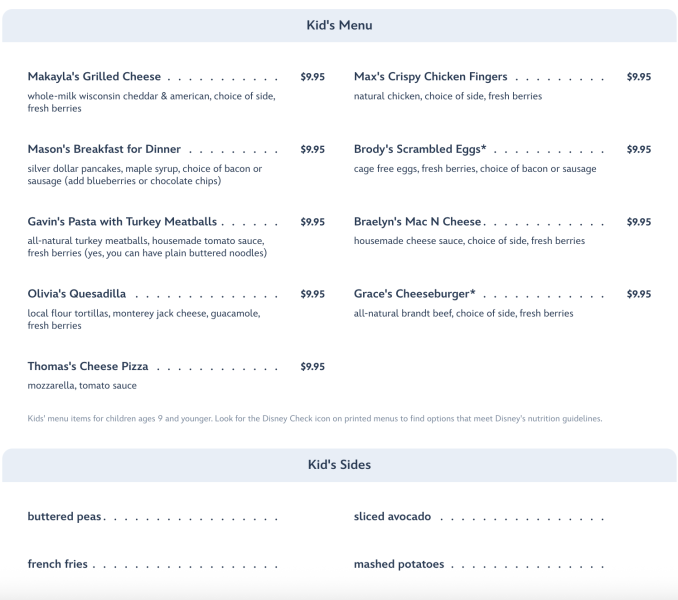Click the Kid's Sides section header
Screen dimensions: 678x600
(x=339, y=464)
